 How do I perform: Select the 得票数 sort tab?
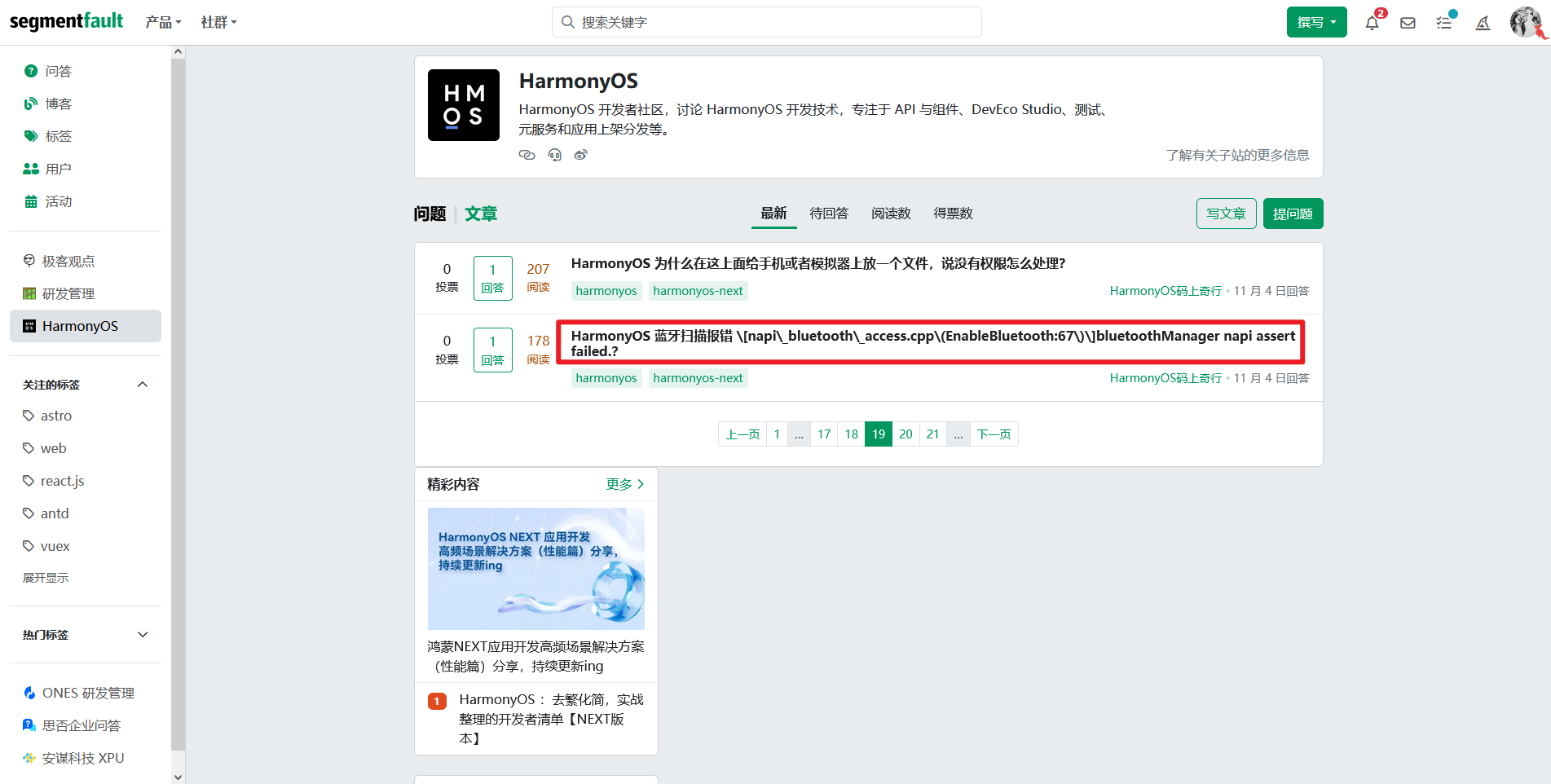pyautogui.click(x=953, y=214)
